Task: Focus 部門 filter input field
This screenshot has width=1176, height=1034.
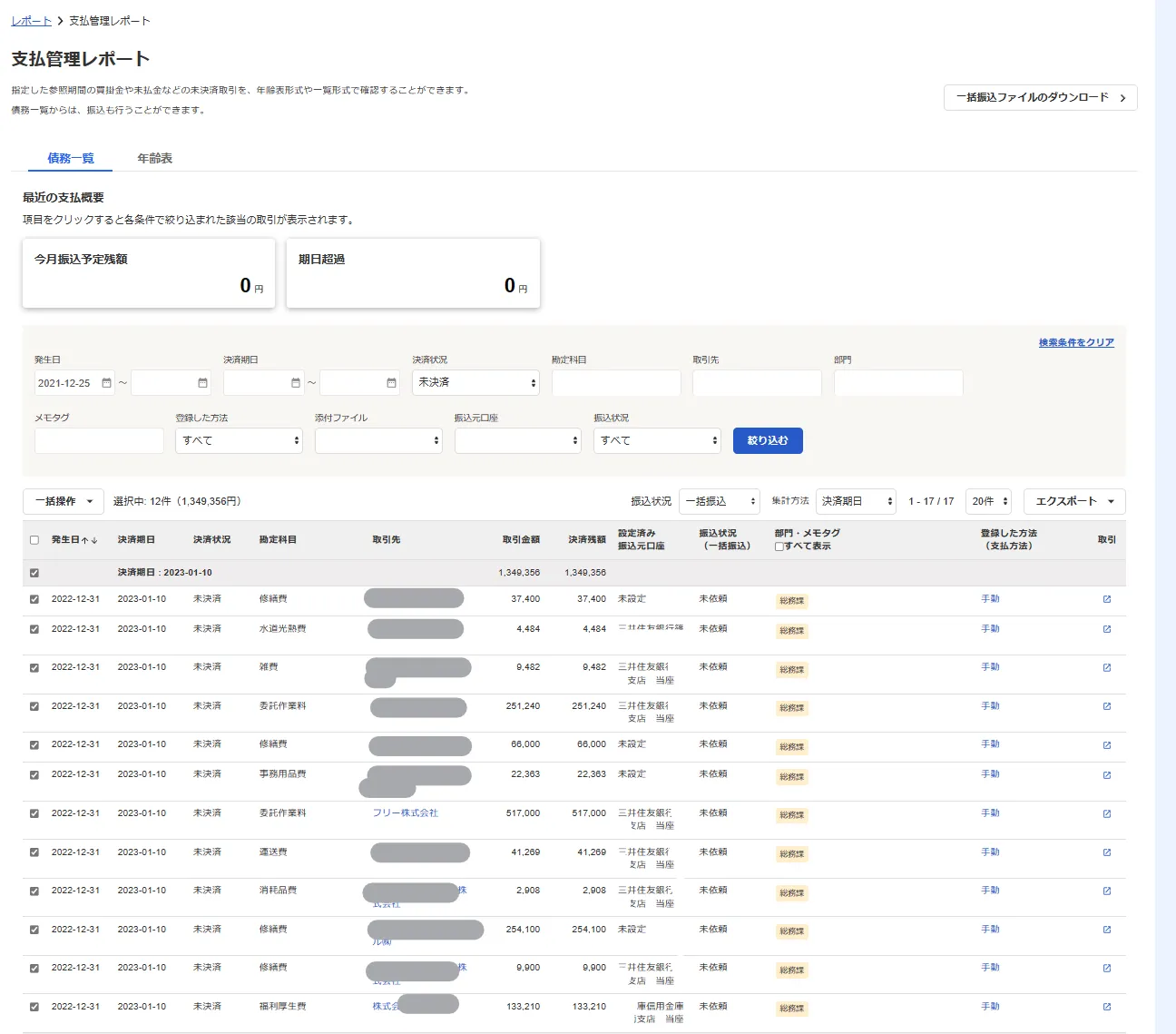Action: click(x=898, y=382)
